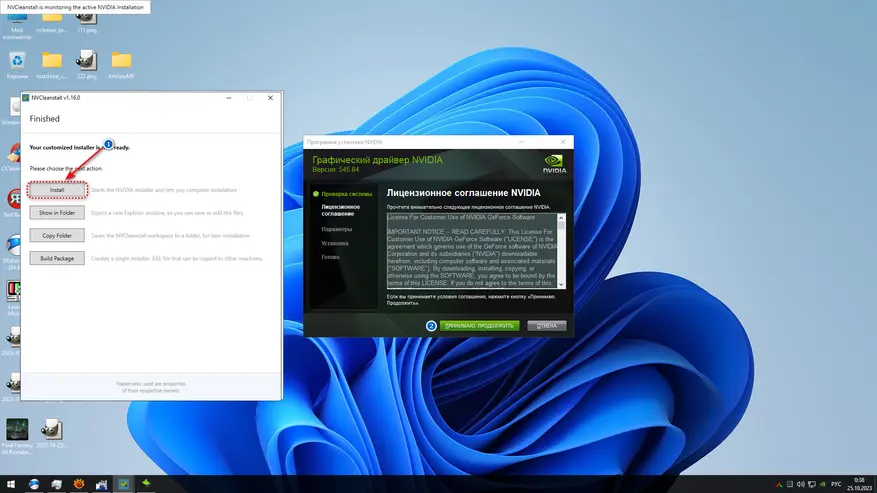
Task: Cancel NVIDIA setup with ОТМЕНА button
Action: [x=546, y=326]
